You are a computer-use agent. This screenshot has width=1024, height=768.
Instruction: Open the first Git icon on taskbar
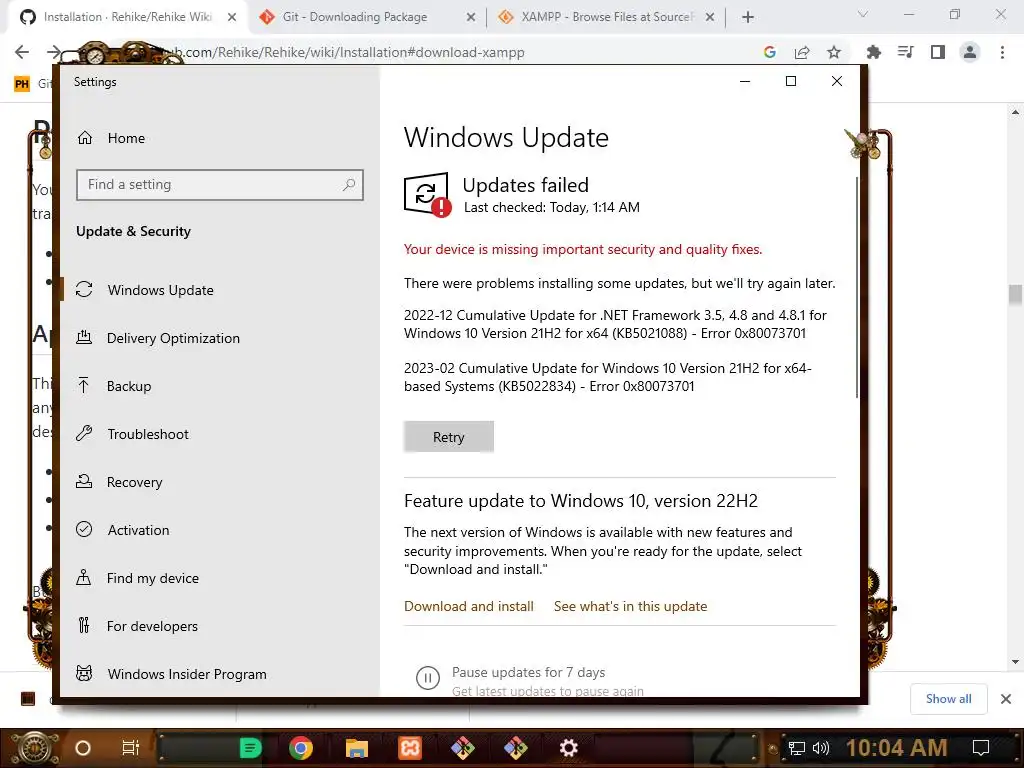pos(462,748)
